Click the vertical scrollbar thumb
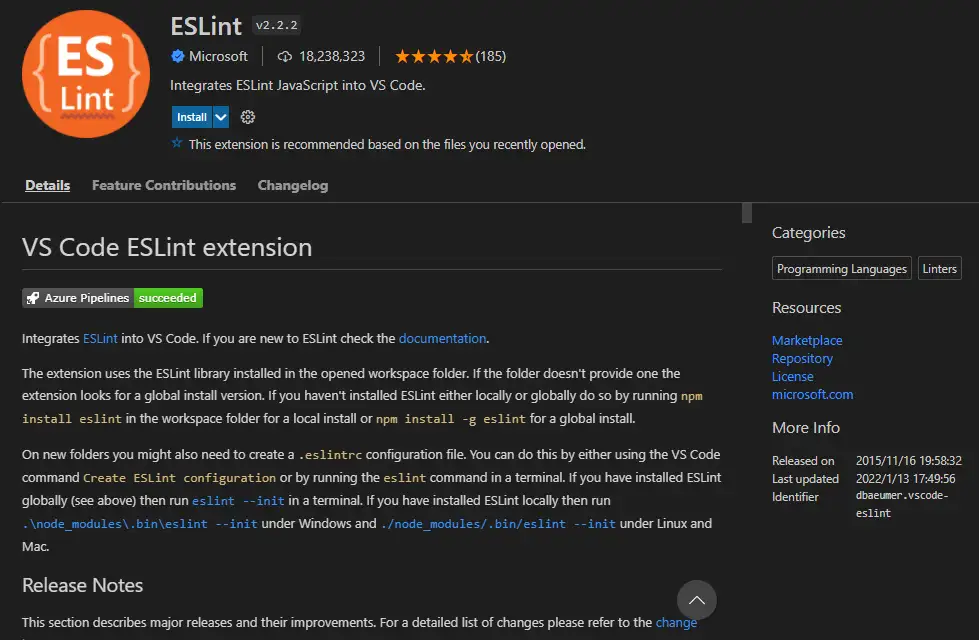The image size is (979, 640). [746, 212]
